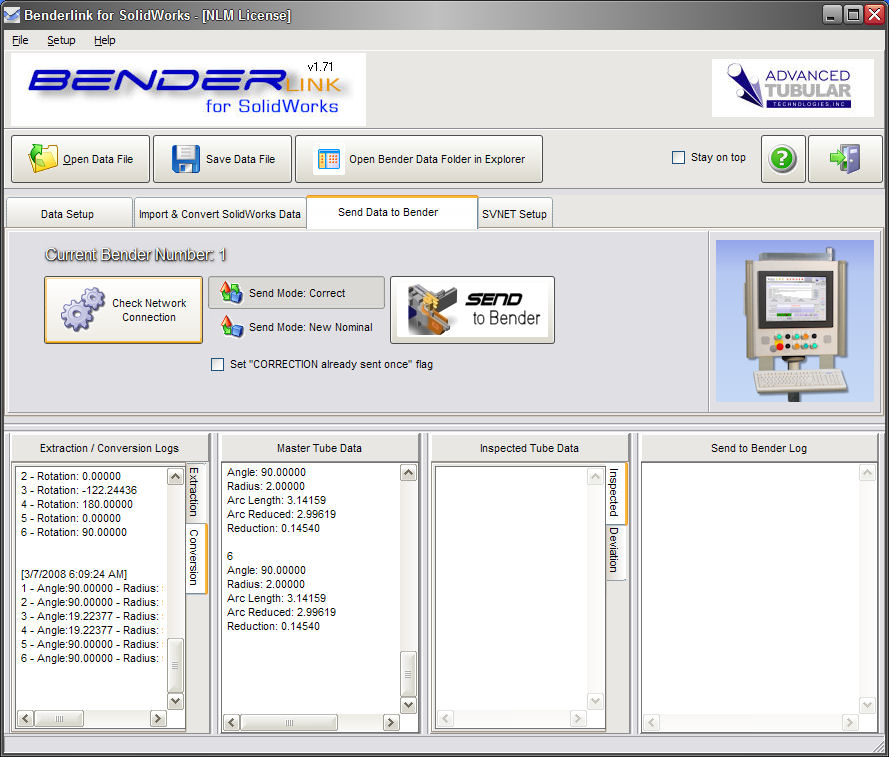Click the Advanced Tubular Technologies logo
The image size is (889, 757).
click(792, 88)
